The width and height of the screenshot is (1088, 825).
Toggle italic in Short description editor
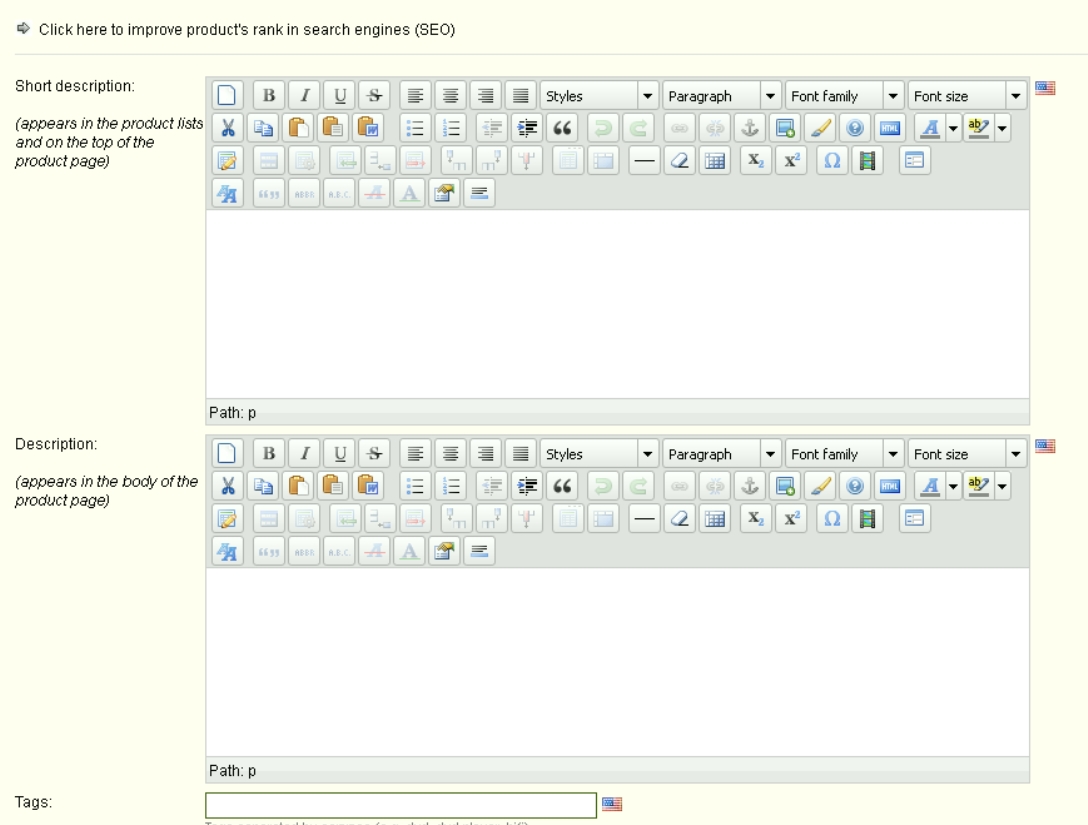[x=305, y=95]
